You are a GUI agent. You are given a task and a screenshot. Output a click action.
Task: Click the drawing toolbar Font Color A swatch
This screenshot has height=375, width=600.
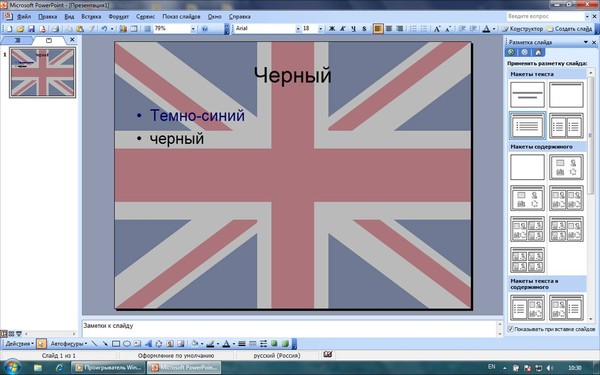226,344
